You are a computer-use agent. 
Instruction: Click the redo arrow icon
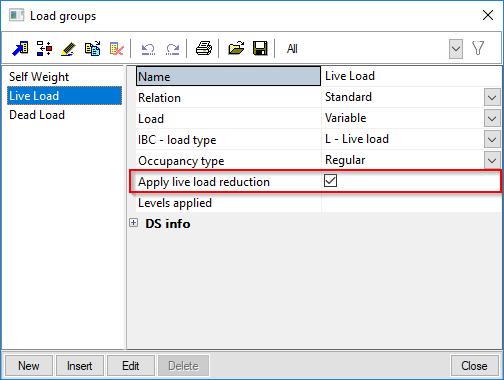[172, 49]
